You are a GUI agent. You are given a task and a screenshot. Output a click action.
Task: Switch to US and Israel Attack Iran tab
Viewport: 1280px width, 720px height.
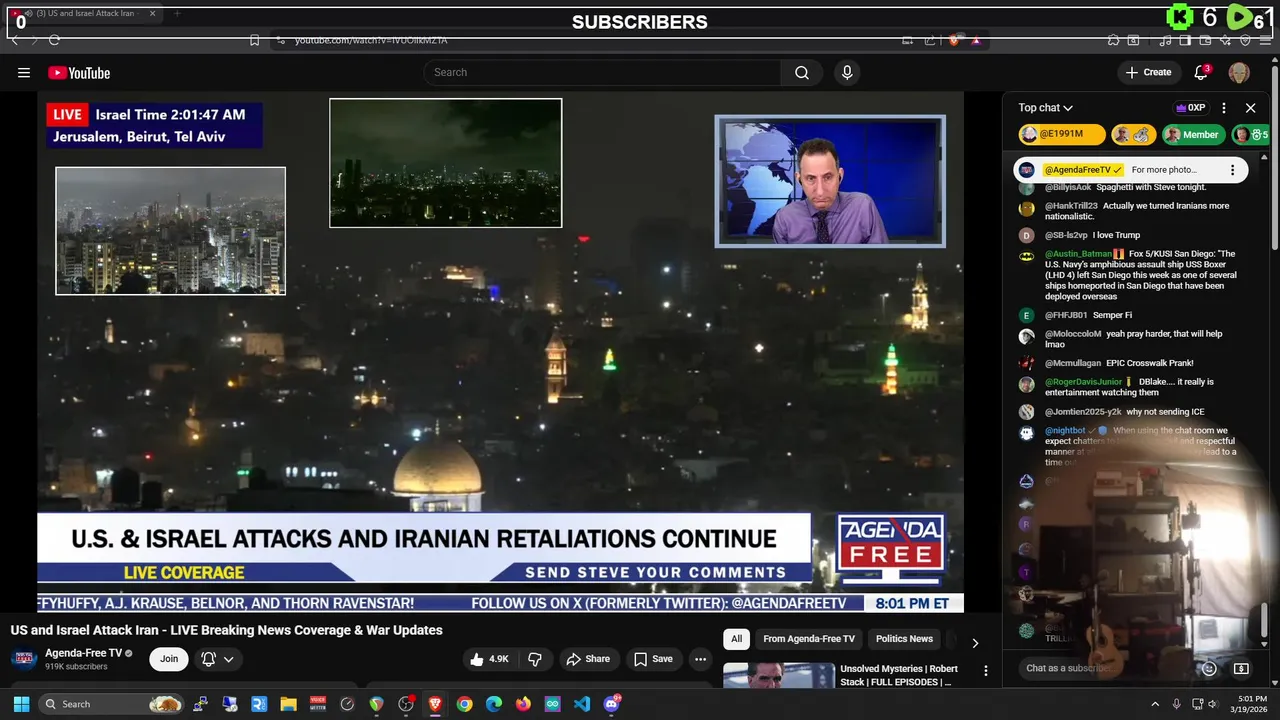(x=84, y=14)
